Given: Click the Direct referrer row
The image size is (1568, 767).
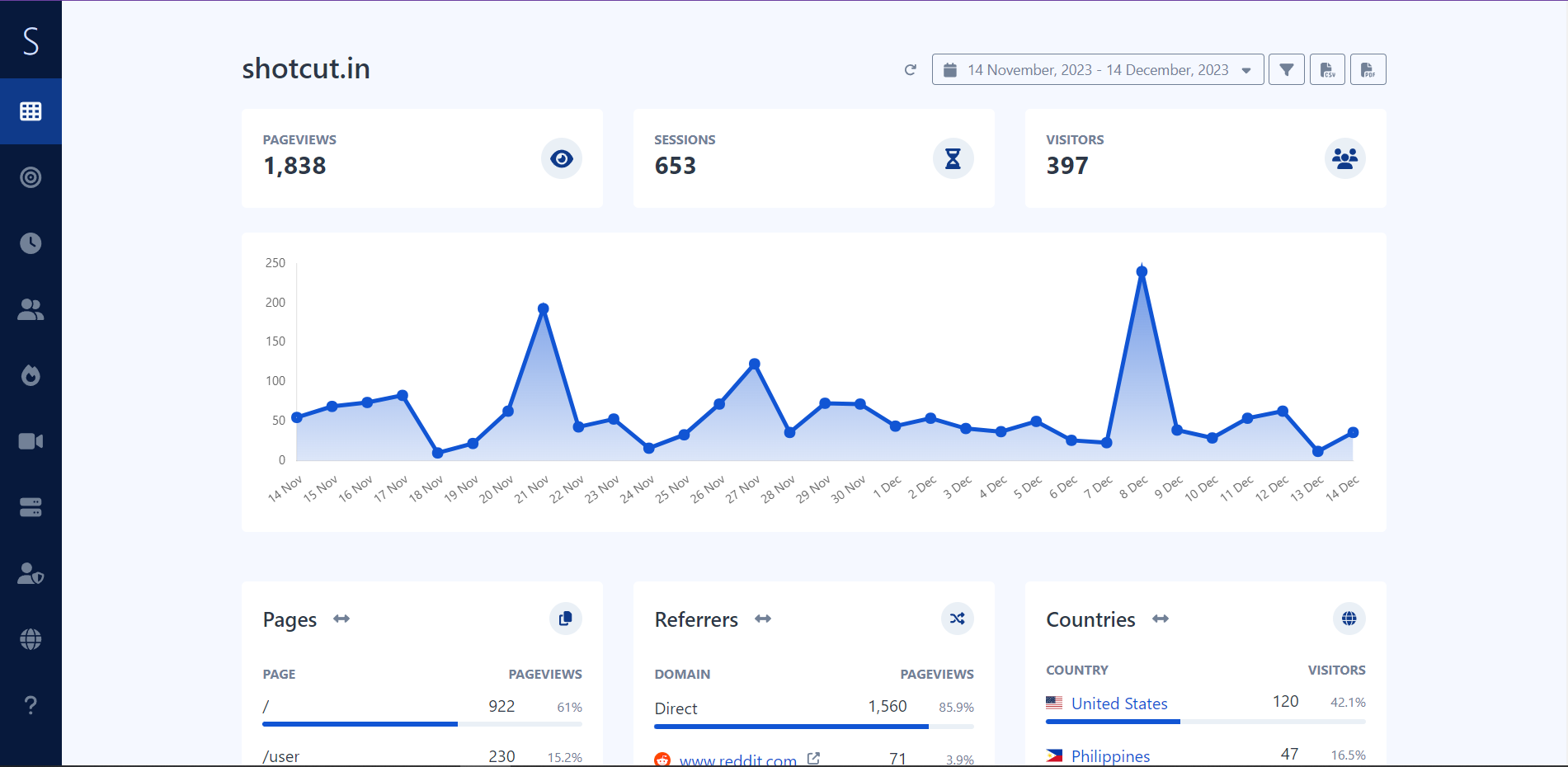Looking at the screenshot, I should pos(814,713).
